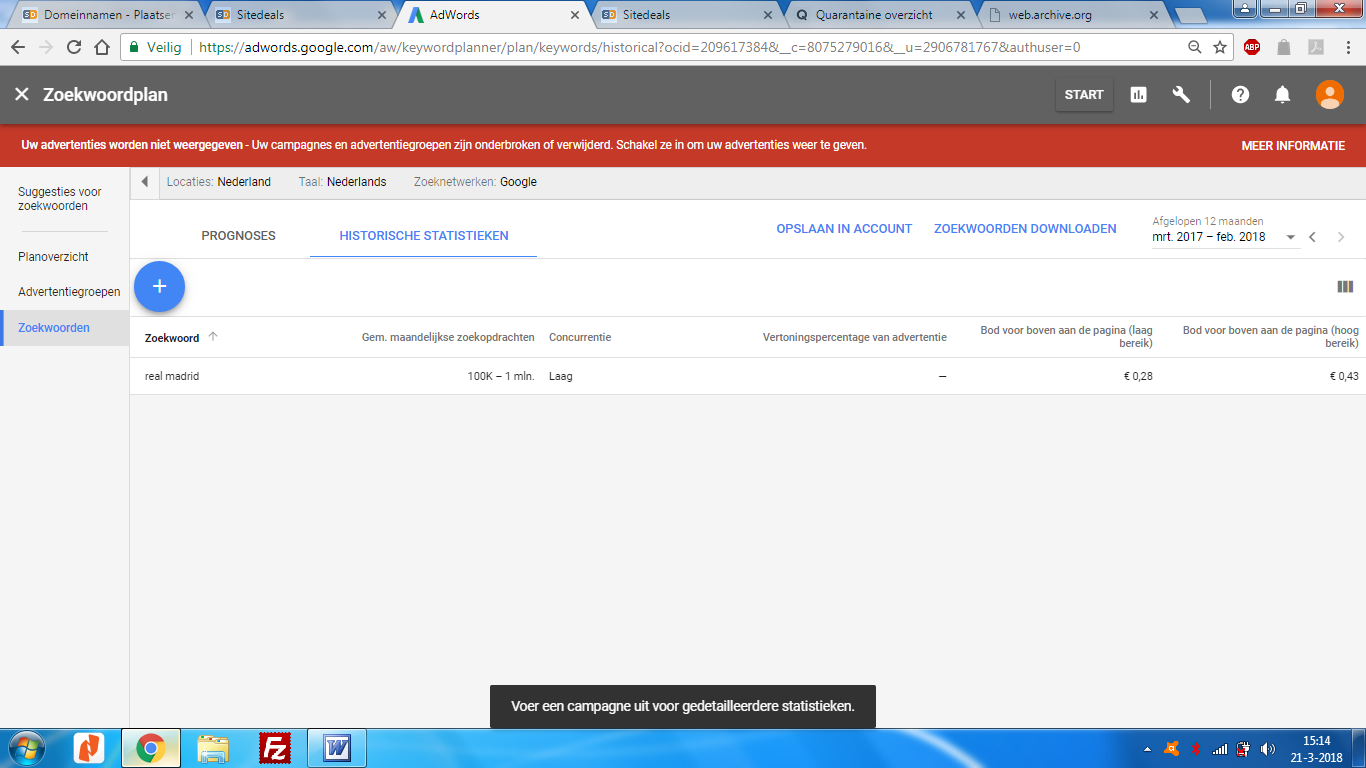Open Word from the taskbar
This screenshot has height=768, width=1366.
[x=337, y=748]
